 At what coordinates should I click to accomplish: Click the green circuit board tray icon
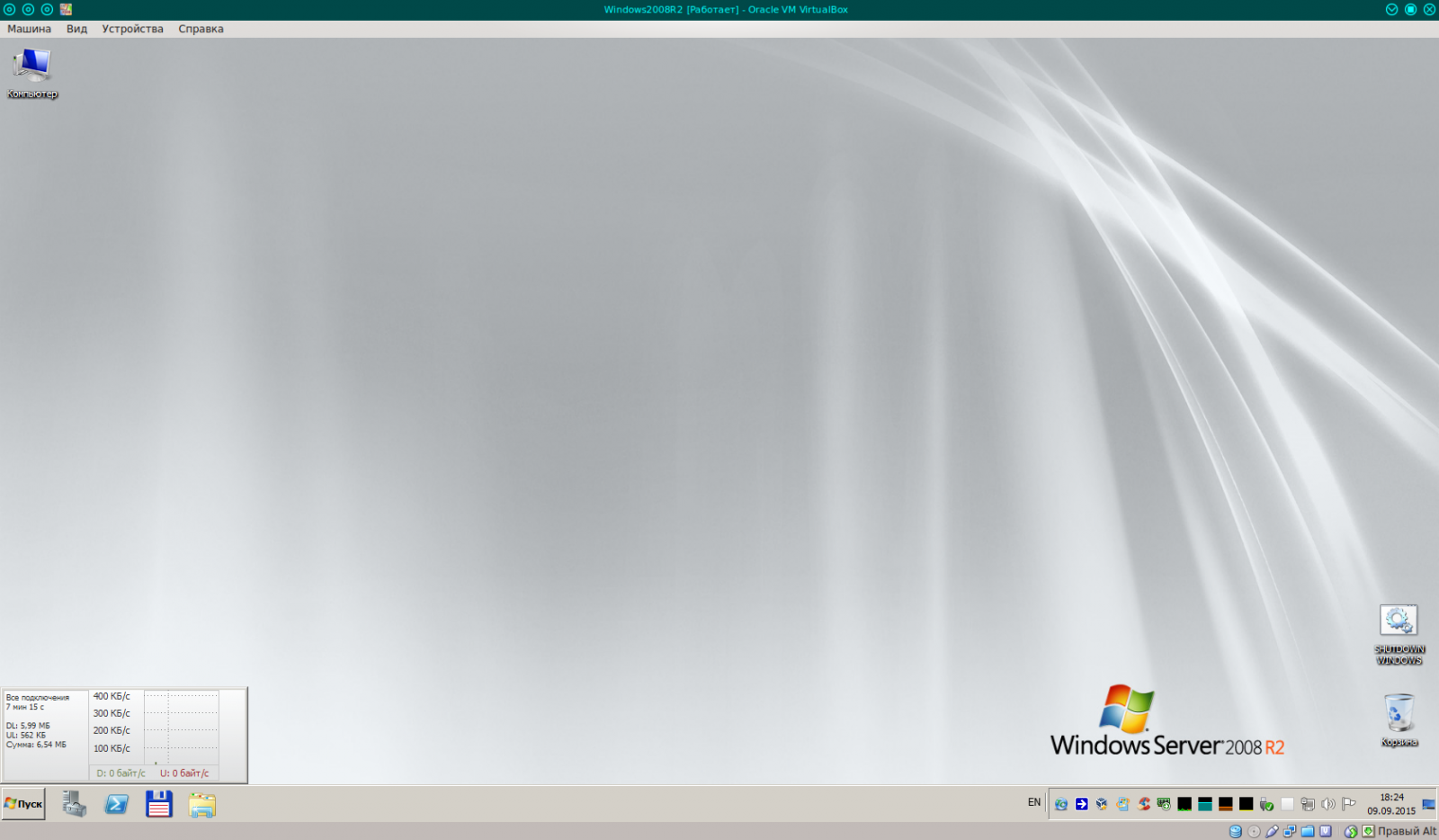(x=1164, y=804)
